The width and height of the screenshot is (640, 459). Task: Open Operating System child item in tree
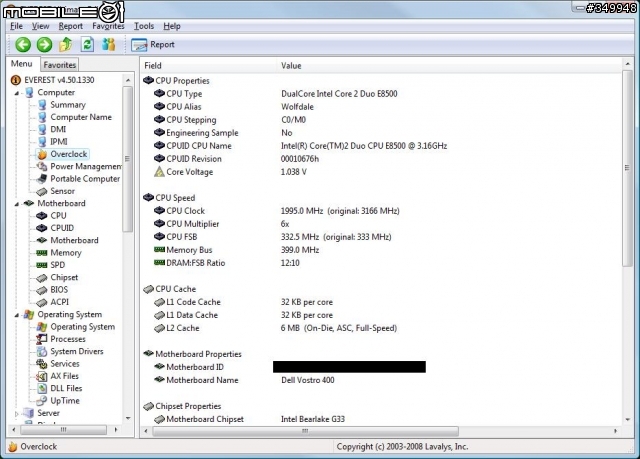coord(82,327)
